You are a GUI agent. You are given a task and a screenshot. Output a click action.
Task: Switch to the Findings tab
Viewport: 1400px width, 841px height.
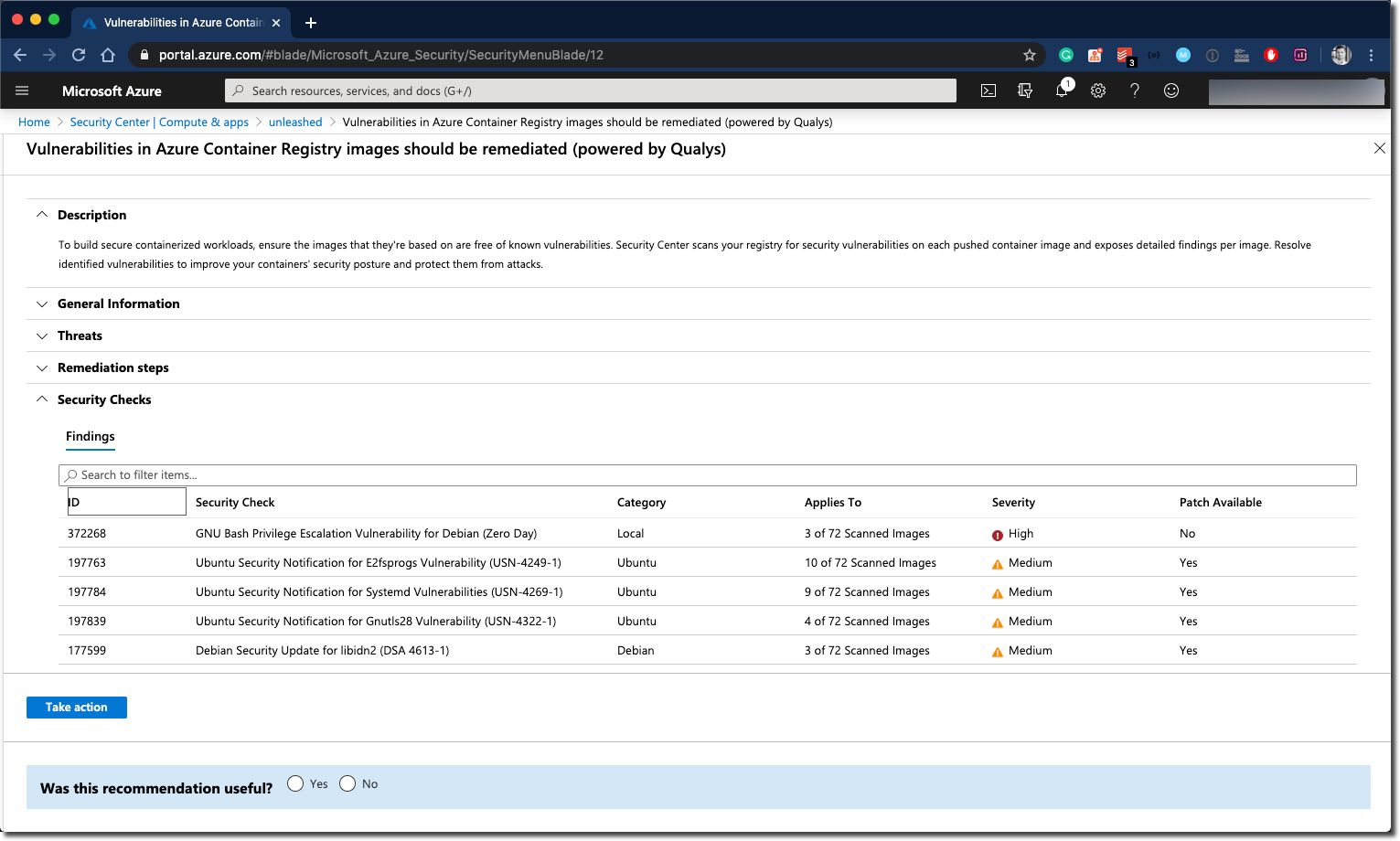coord(90,436)
